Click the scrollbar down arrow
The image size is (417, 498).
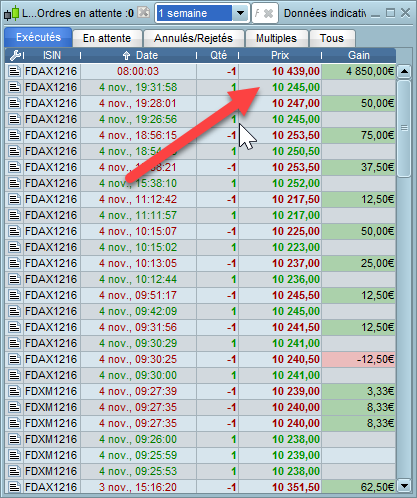[x=404, y=486]
